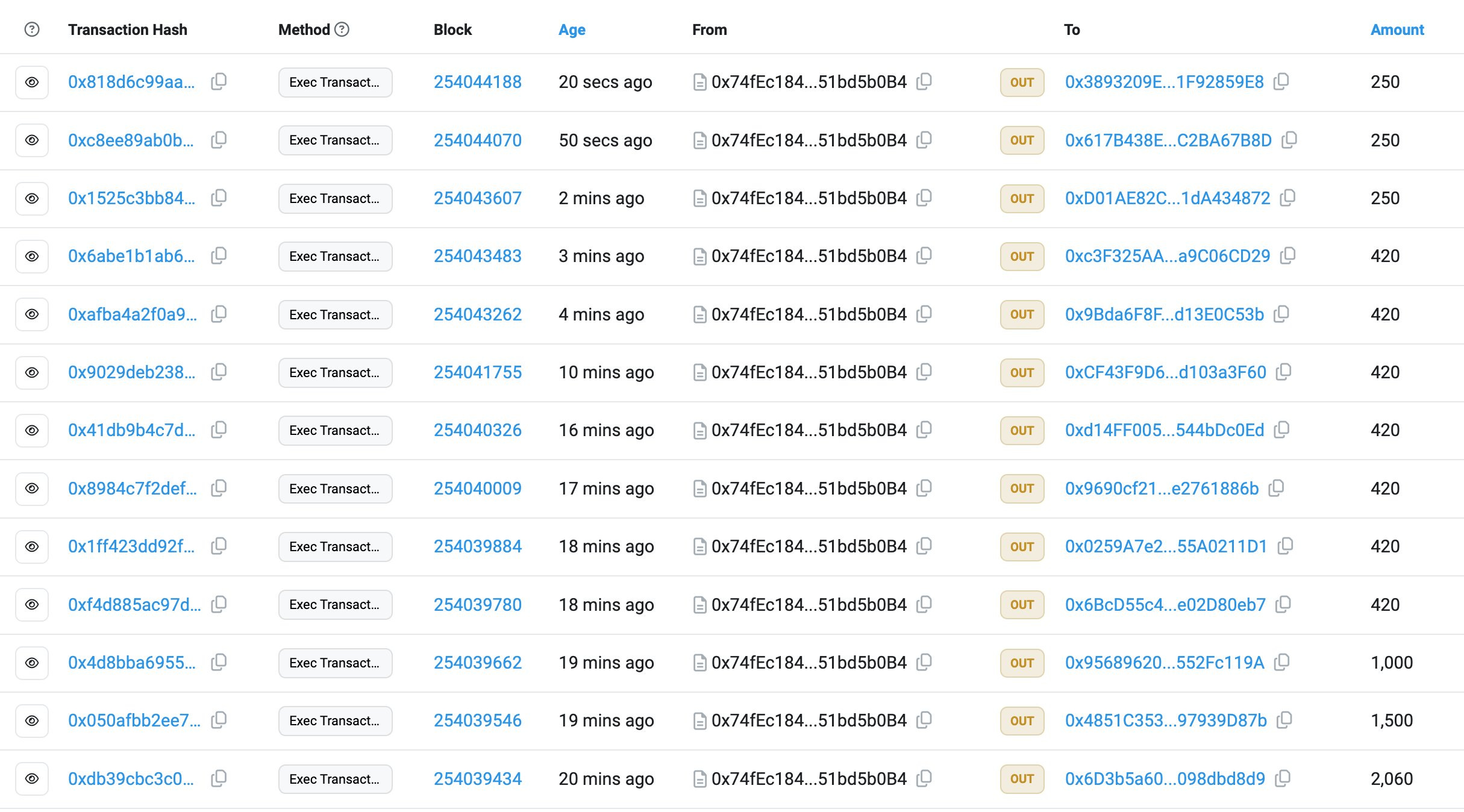1464x812 pixels.
Task: Copy transaction hash 0x050afbb2ee7
Action: (x=219, y=720)
